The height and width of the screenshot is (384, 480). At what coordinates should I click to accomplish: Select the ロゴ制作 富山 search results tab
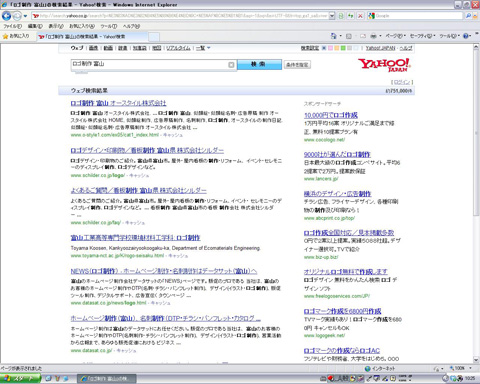pos(91,36)
